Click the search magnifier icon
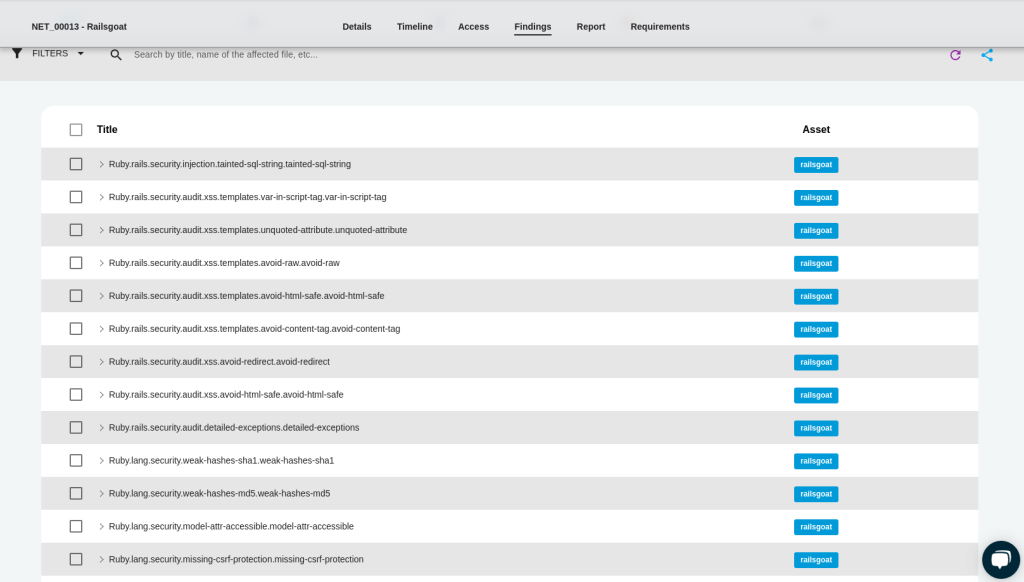Screen dimensions: 1024x582 tap(116, 55)
